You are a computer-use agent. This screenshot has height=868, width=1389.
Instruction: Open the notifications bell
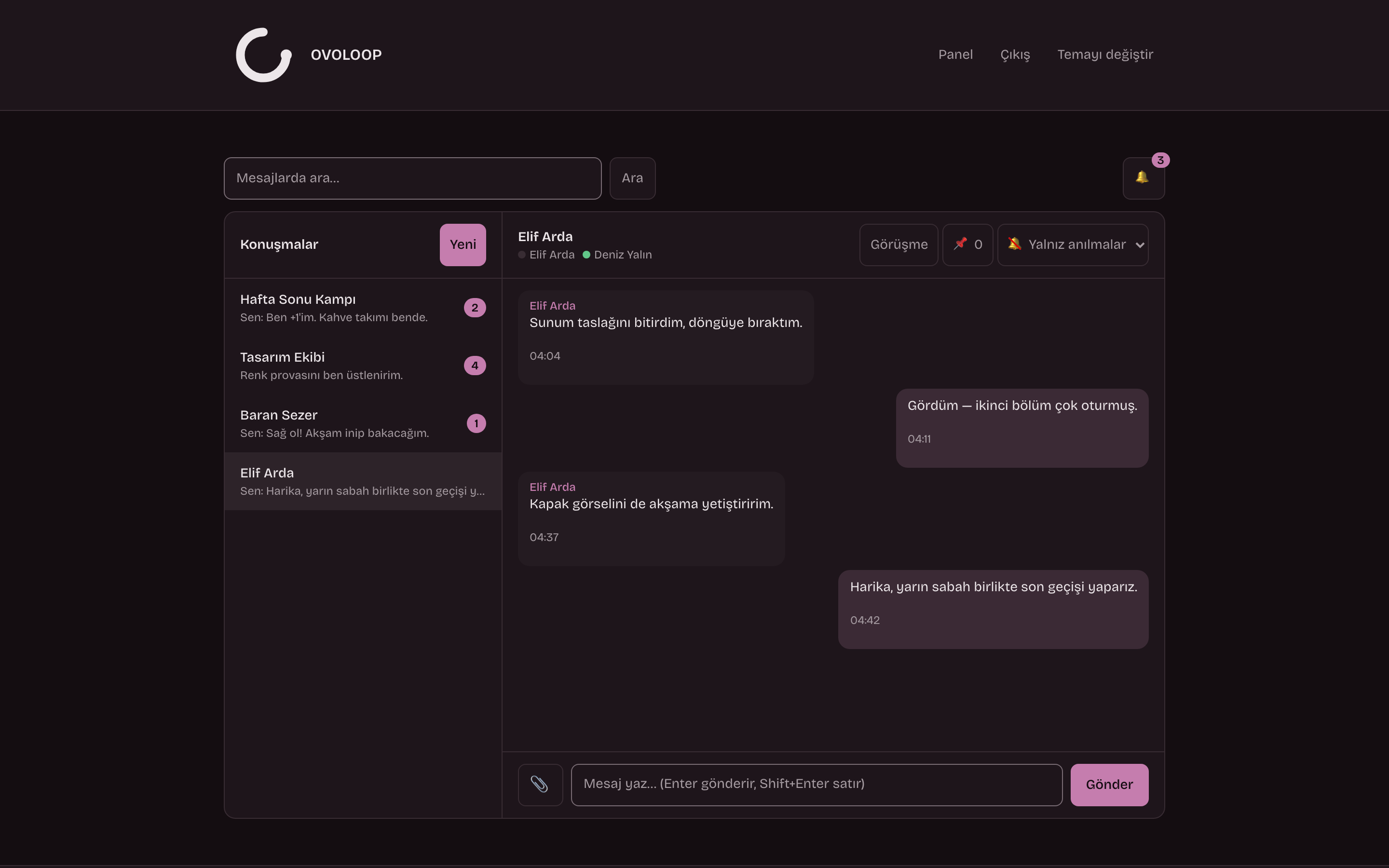coord(1144,178)
